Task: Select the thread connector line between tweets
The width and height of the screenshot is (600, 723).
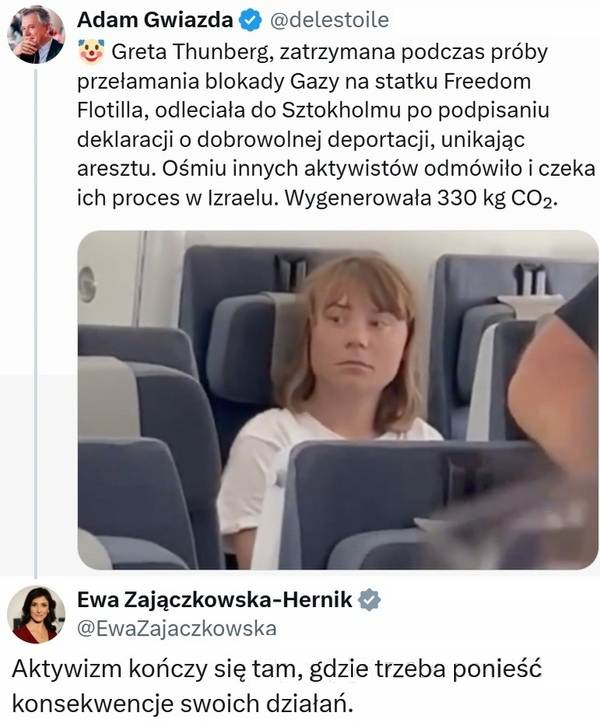Action: [x=36, y=321]
